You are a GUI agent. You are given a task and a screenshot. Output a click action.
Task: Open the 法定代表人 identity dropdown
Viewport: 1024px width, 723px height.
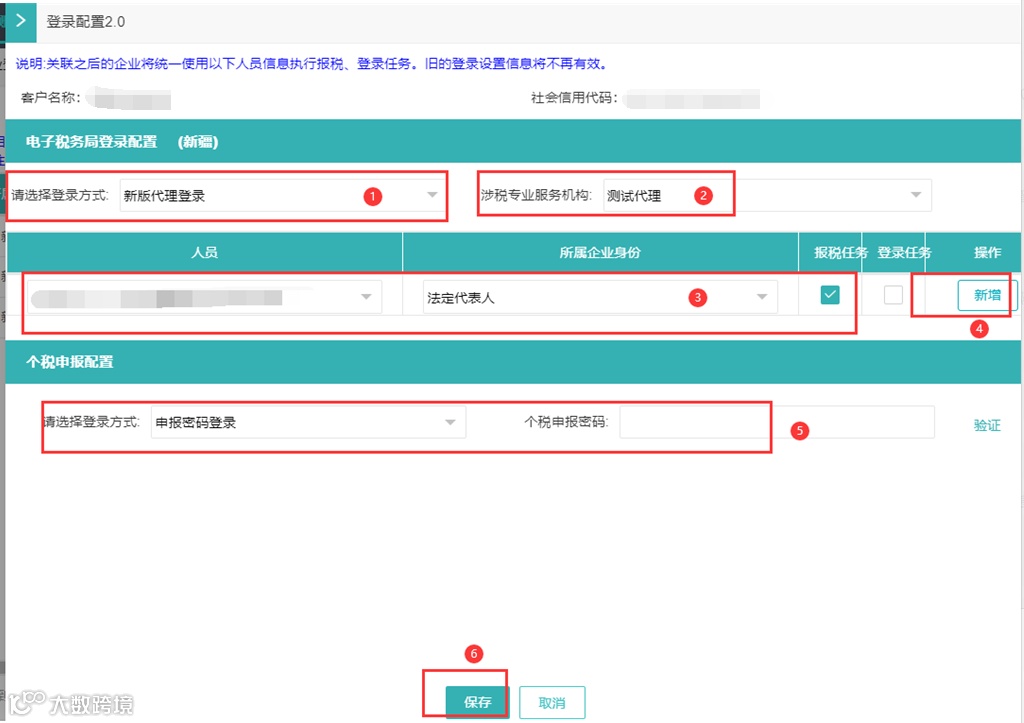pyautogui.click(x=600, y=297)
